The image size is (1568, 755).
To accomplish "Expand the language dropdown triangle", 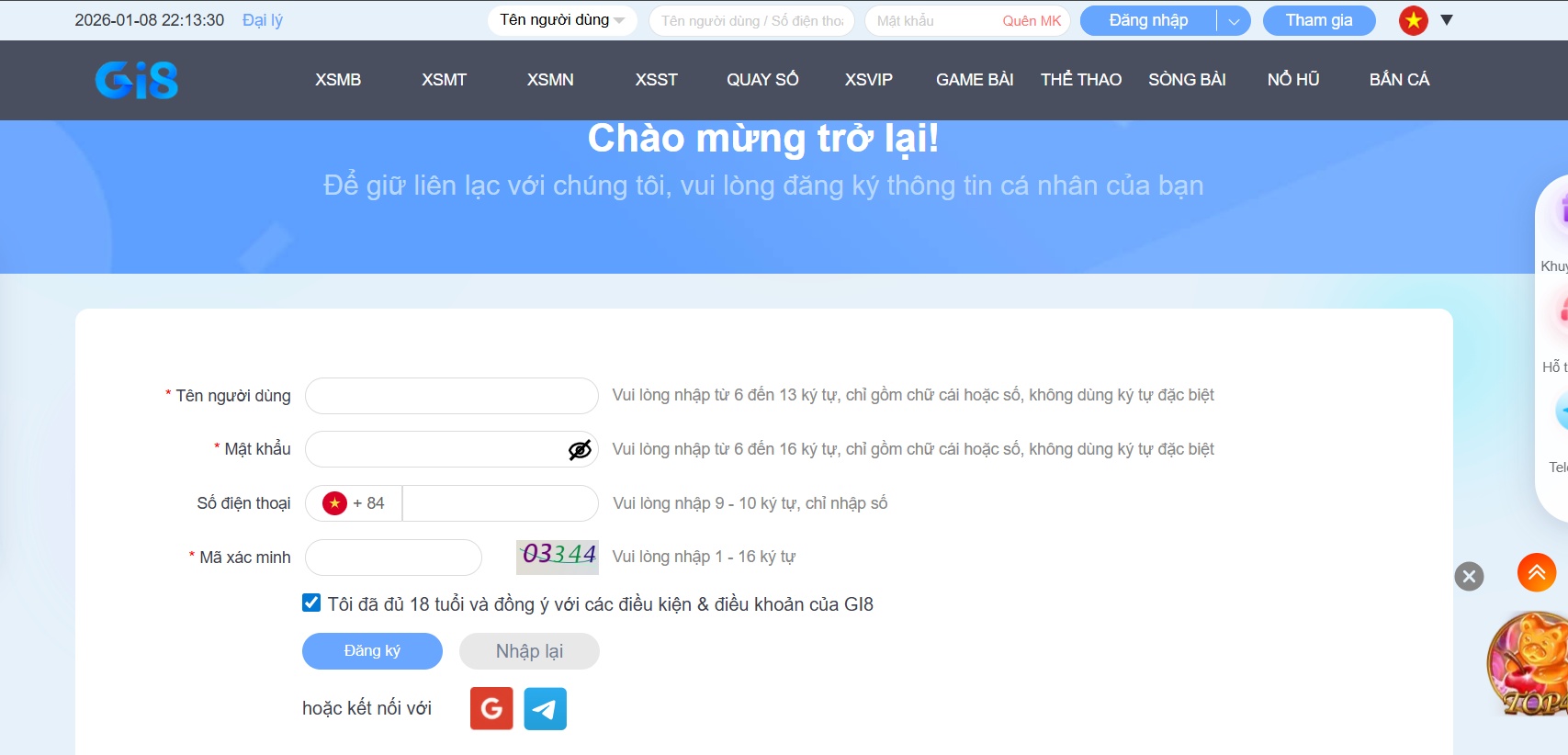I will tap(1447, 20).
